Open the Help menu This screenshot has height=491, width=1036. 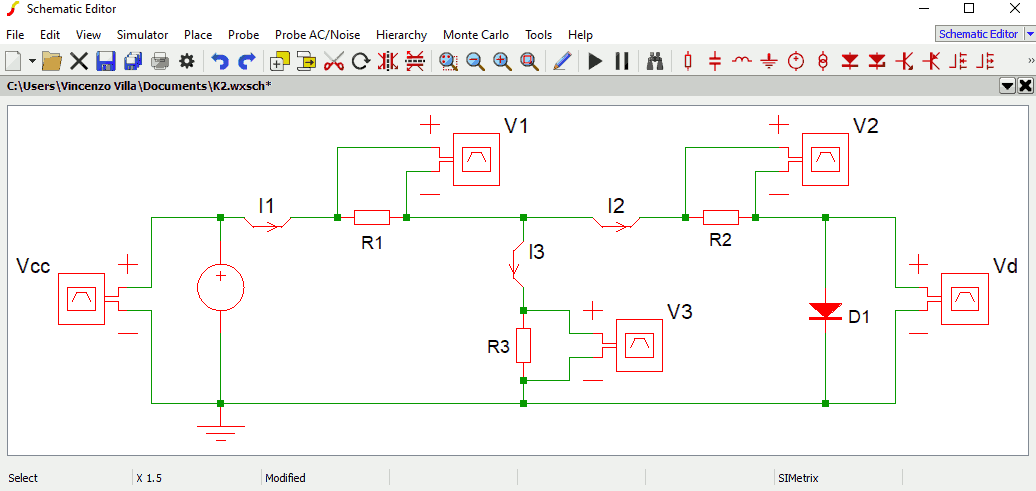(x=580, y=35)
